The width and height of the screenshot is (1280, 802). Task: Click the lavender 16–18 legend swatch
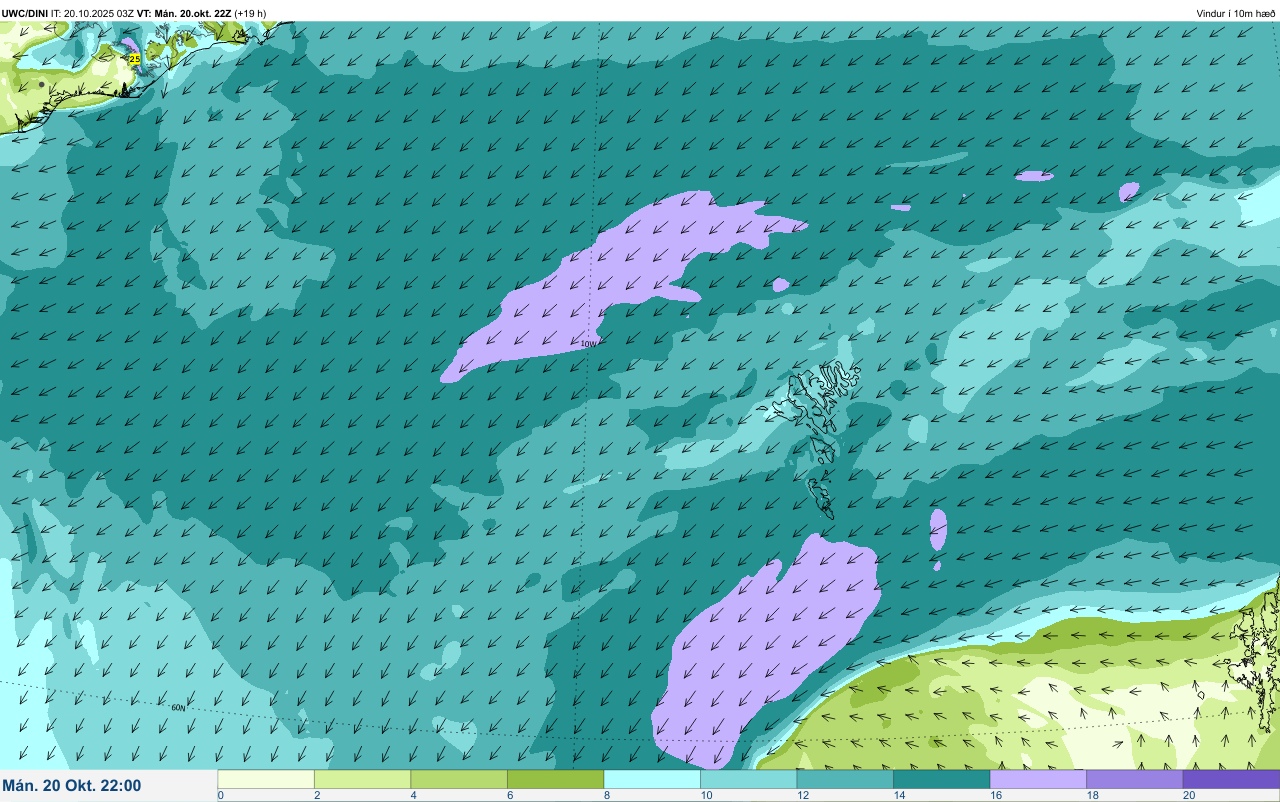pos(1038,779)
